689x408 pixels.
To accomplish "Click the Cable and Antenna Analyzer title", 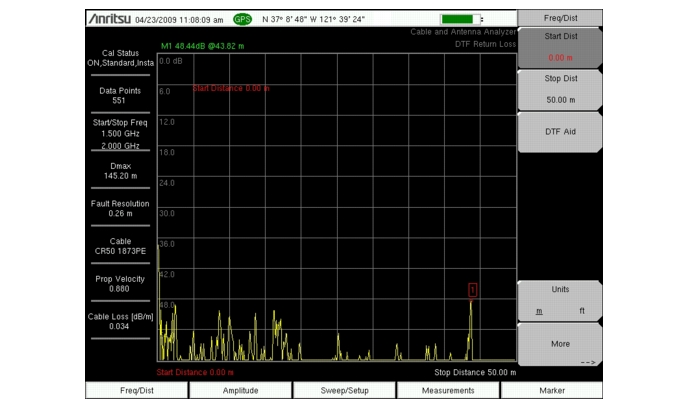I will pyautogui.click(x=463, y=32).
